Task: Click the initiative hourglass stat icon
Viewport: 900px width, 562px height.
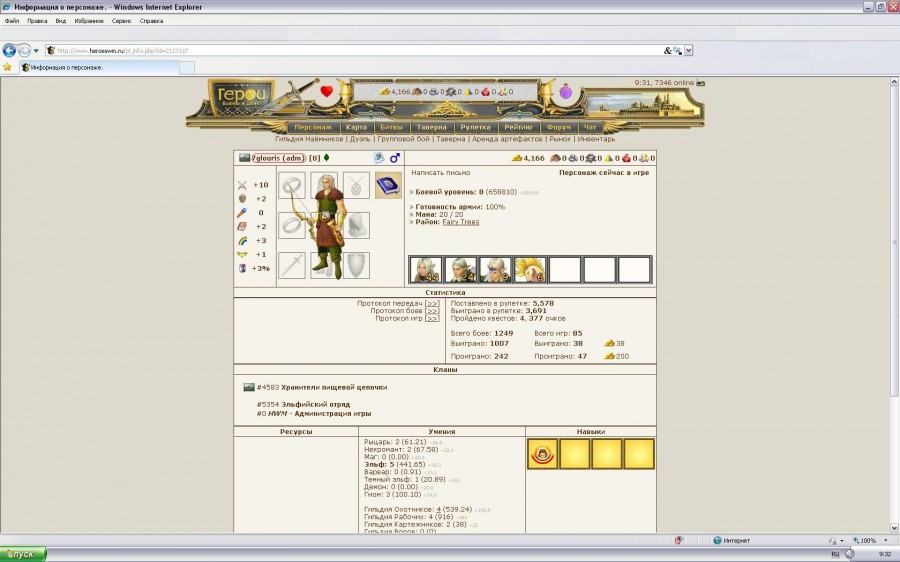Action: (x=242, y=268)
